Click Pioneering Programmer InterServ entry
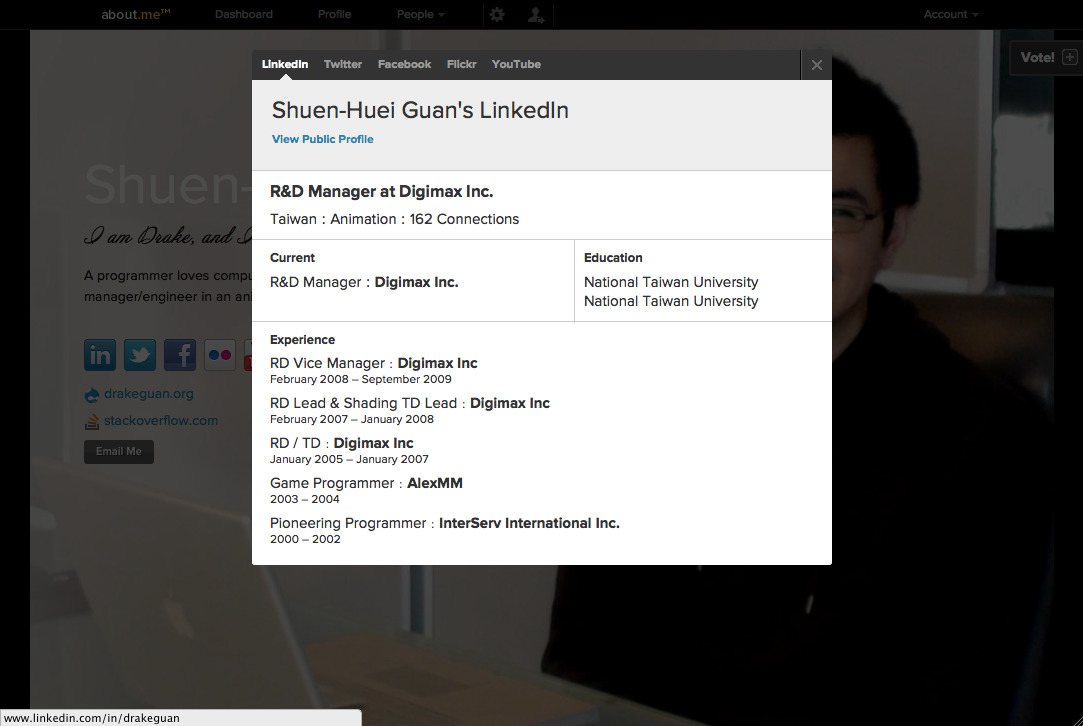Viewport: 1083px width, 726px height. pyautogui.click(x=445, y=524)
